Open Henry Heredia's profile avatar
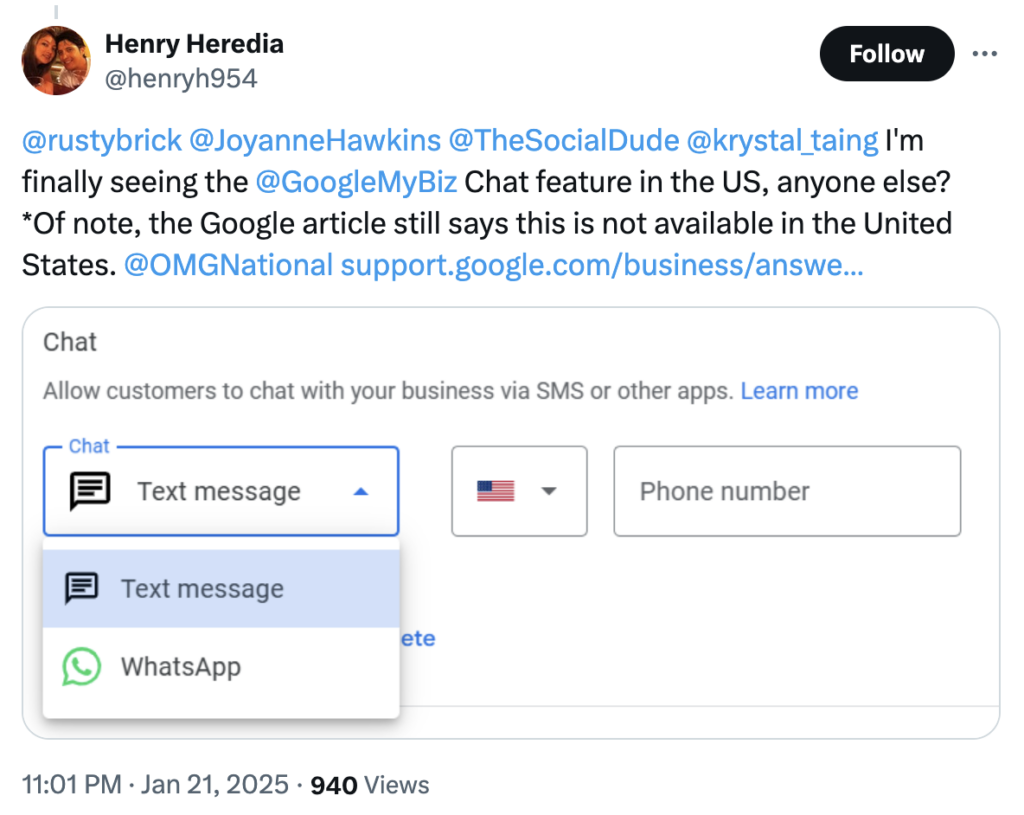This screenshot has height=815, width=1024. 57,61
